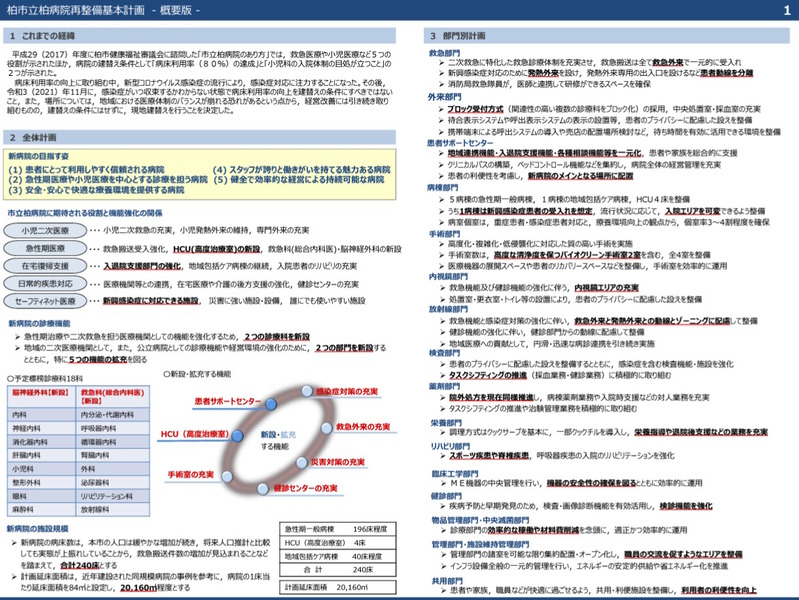Click the circle node beside 救急外来の充実
799x600 pixels.
(x=327, y=428)
